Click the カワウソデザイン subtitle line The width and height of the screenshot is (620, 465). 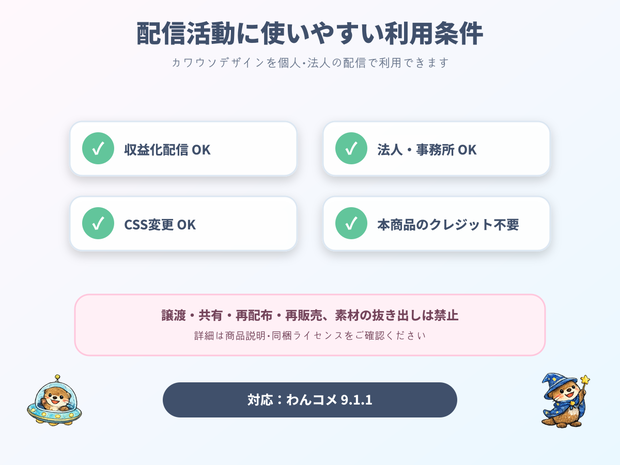(x=310, y=62)
